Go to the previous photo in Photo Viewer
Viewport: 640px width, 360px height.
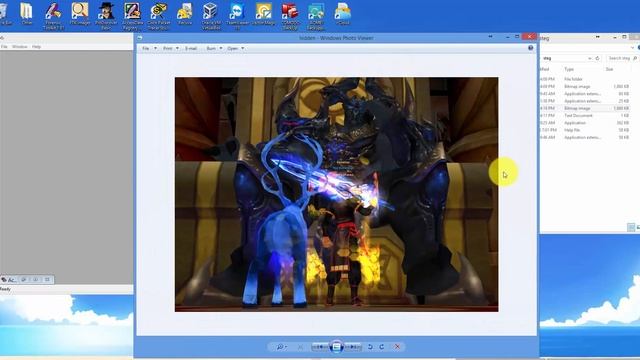tap(320, 347)
